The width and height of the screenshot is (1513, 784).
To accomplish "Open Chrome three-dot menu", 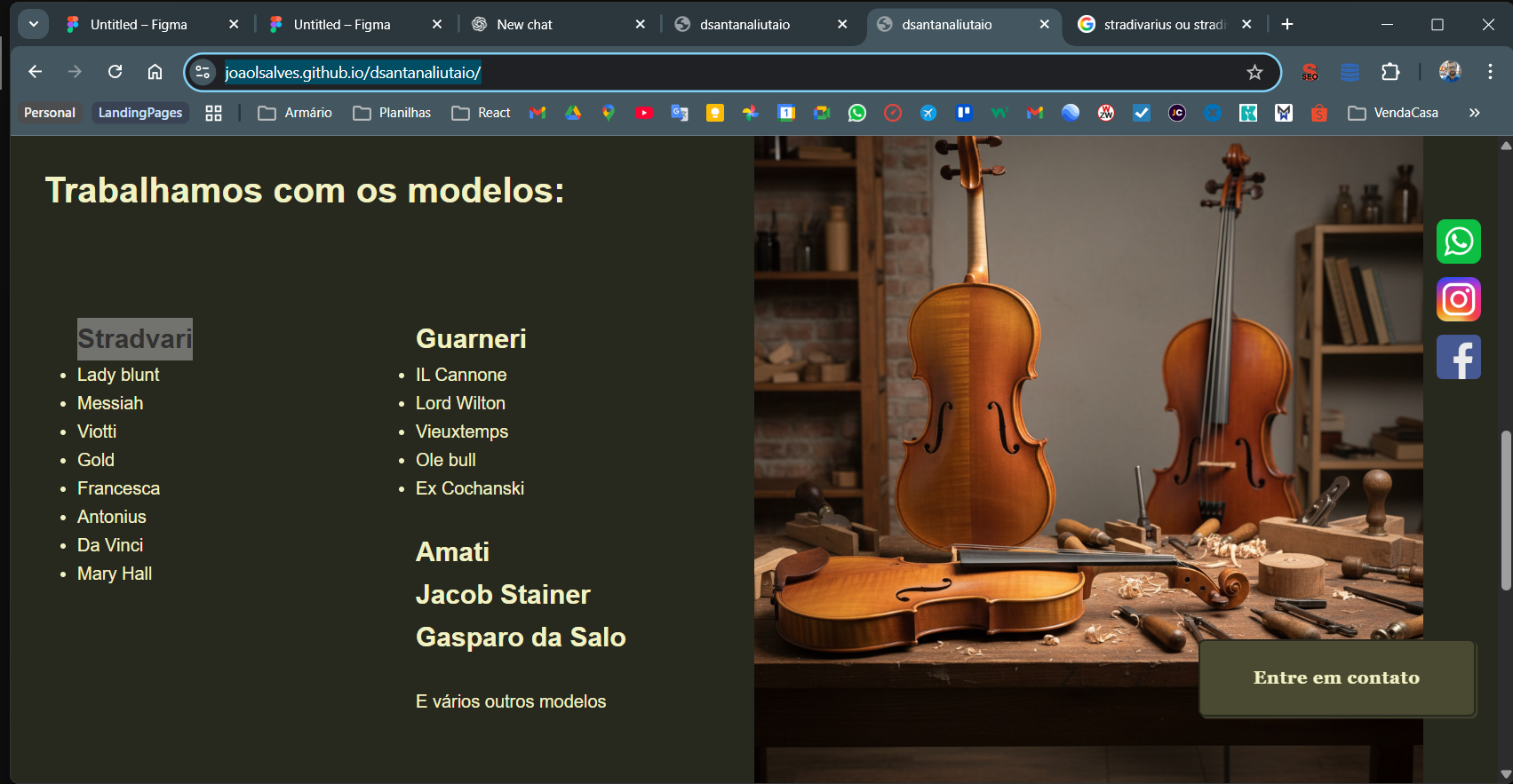I will (1490, 72).
